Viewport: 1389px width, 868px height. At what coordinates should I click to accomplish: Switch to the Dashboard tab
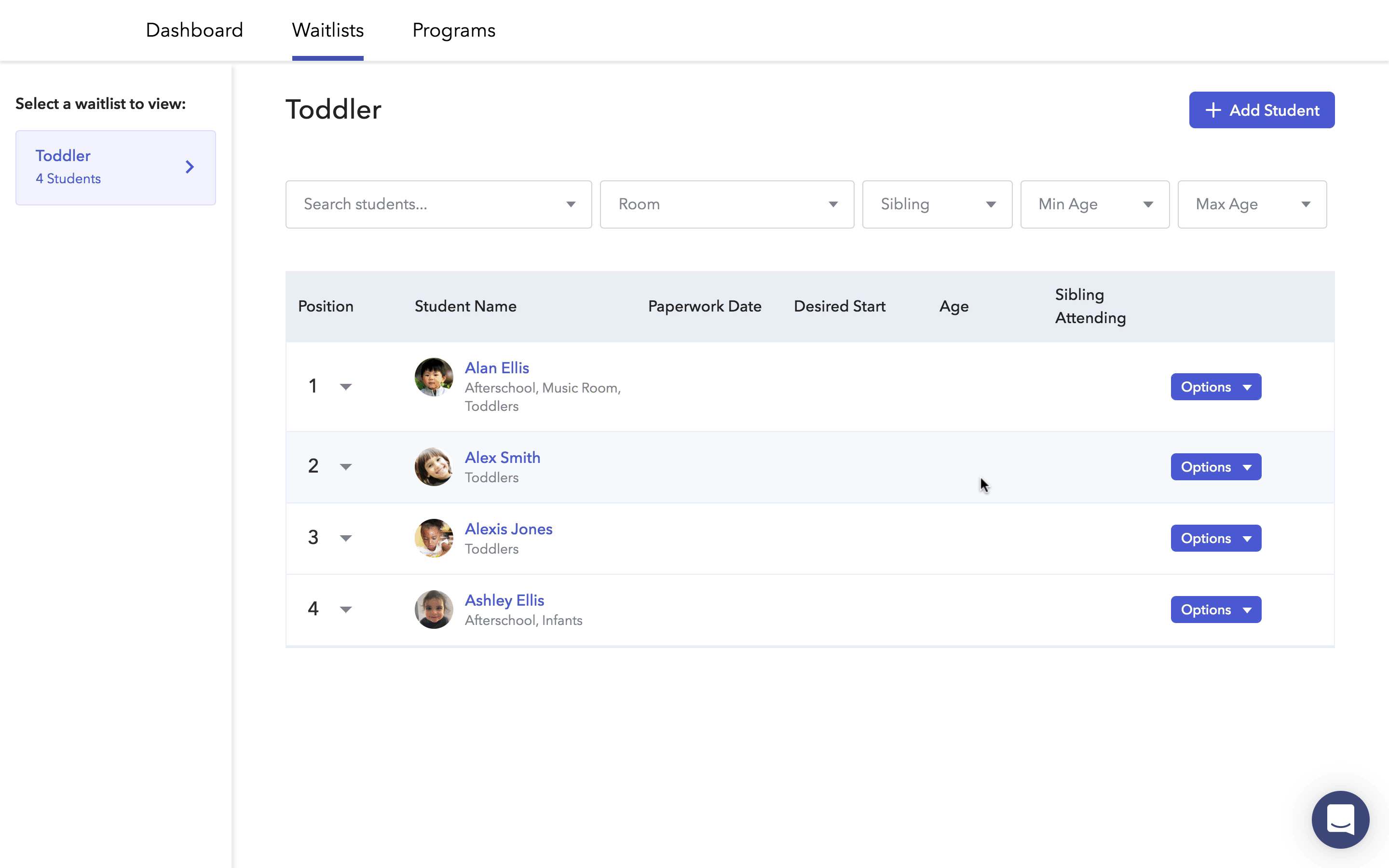pos(194,30)
